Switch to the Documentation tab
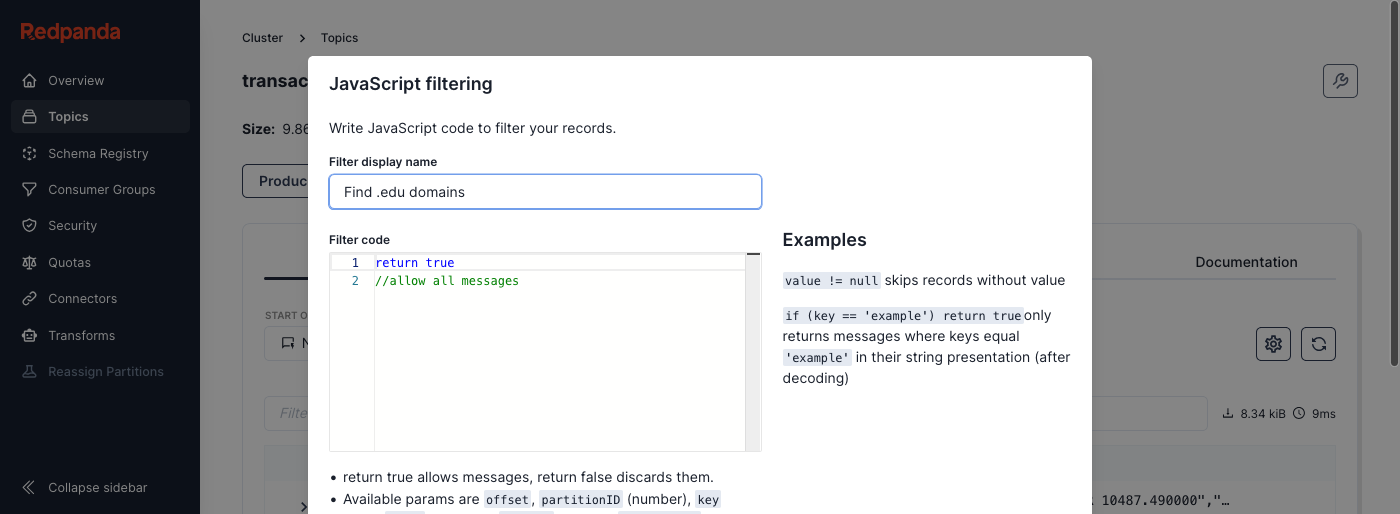This screenshot has height=514, width=1400. [x=1246, y=262]
